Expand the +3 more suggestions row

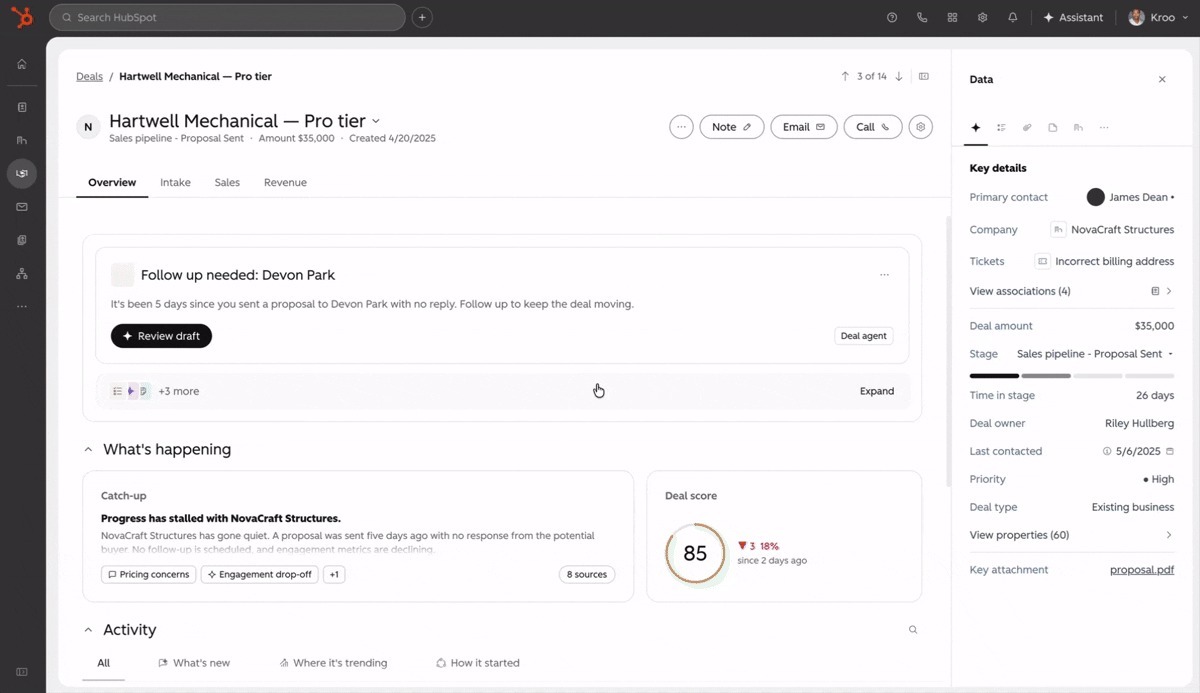coord(877,391)
